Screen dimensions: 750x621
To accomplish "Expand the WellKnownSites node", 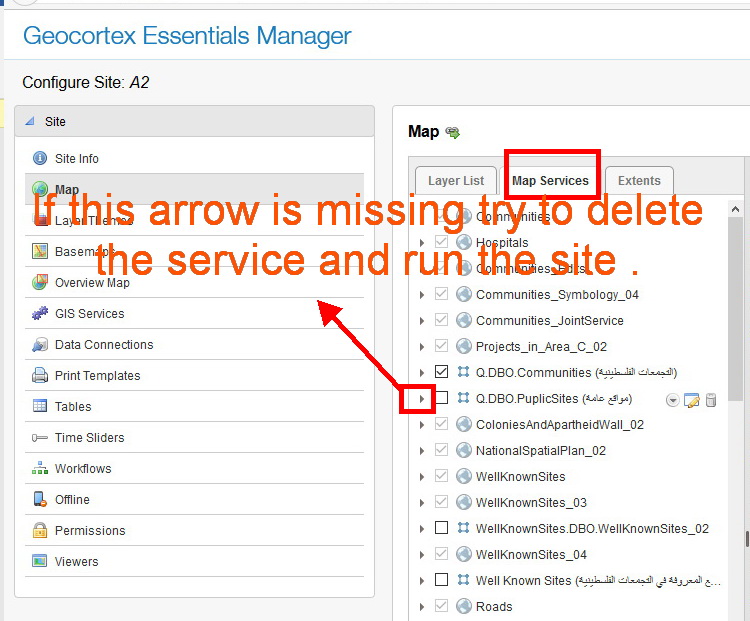I will tap(421, 477).
